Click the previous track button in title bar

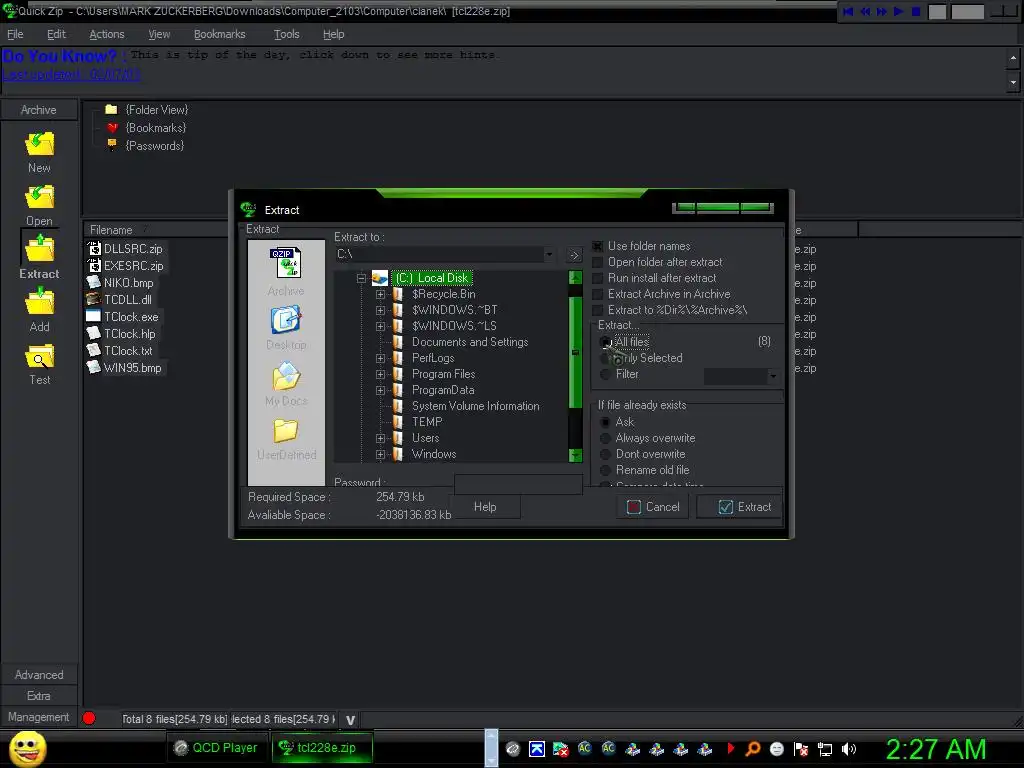coord(848,11)
